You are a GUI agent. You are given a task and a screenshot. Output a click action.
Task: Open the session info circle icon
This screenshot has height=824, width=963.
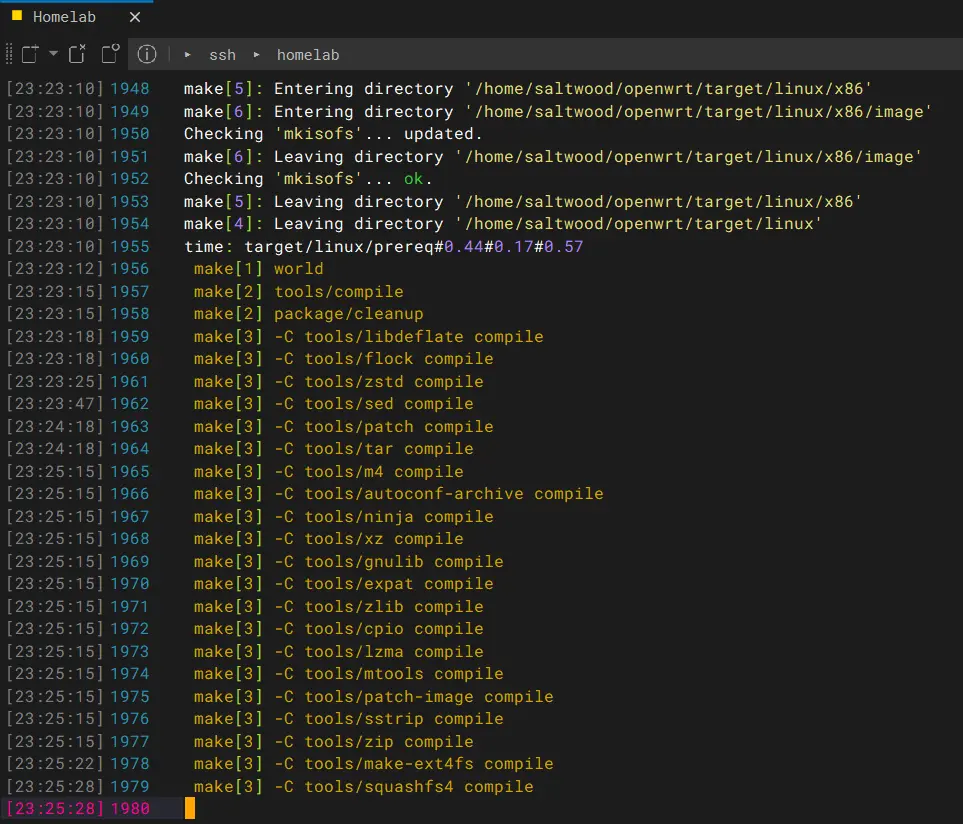[147, 54]
